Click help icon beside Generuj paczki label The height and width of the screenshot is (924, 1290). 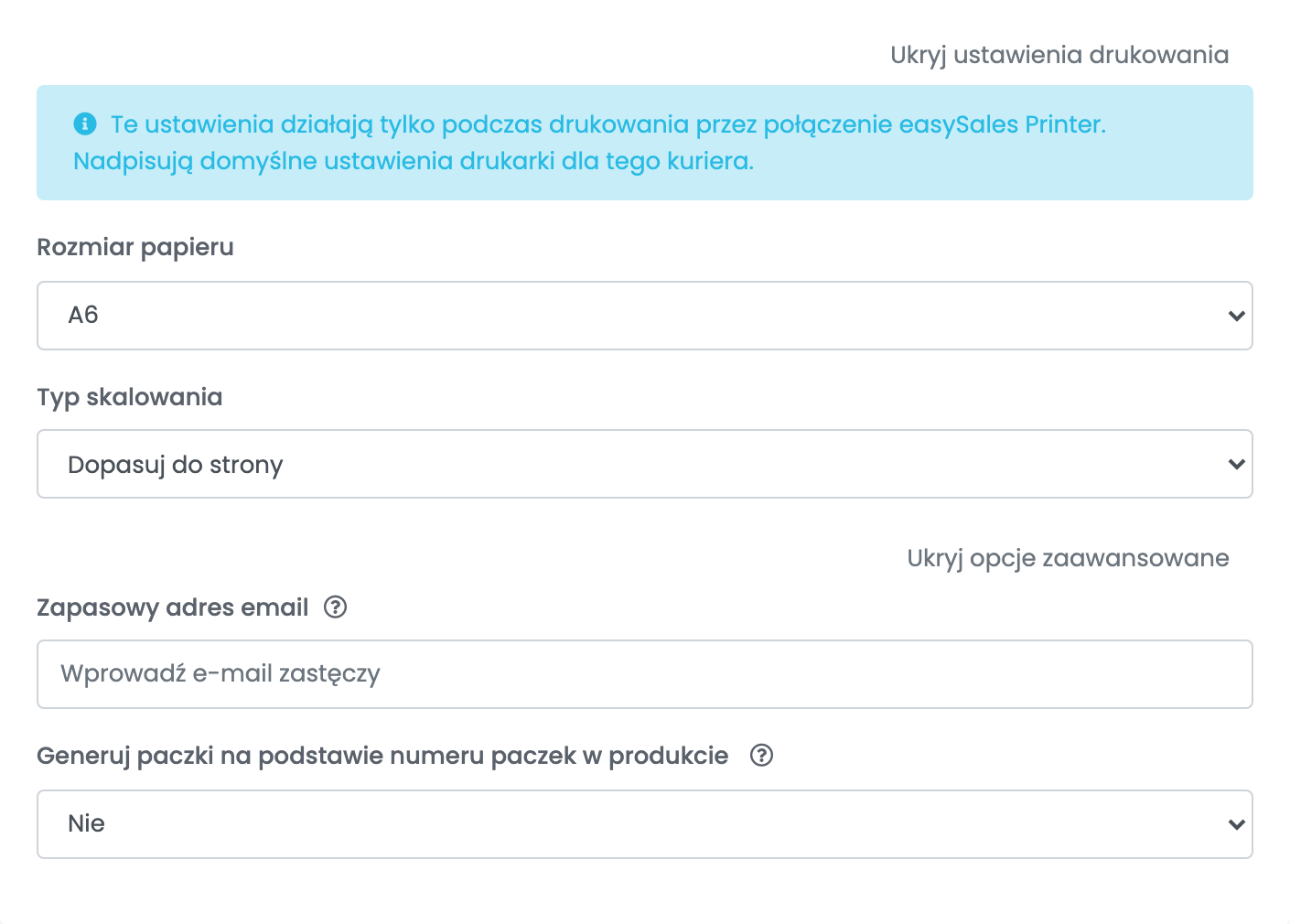(762, 756)
